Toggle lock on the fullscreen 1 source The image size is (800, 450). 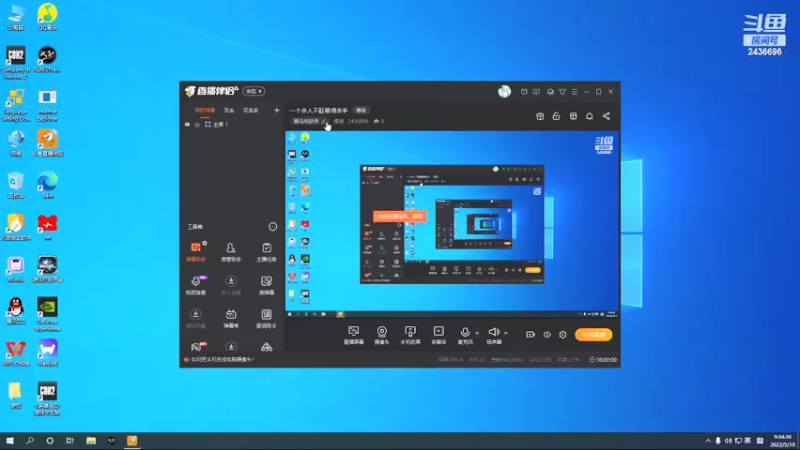pos(197,124)
